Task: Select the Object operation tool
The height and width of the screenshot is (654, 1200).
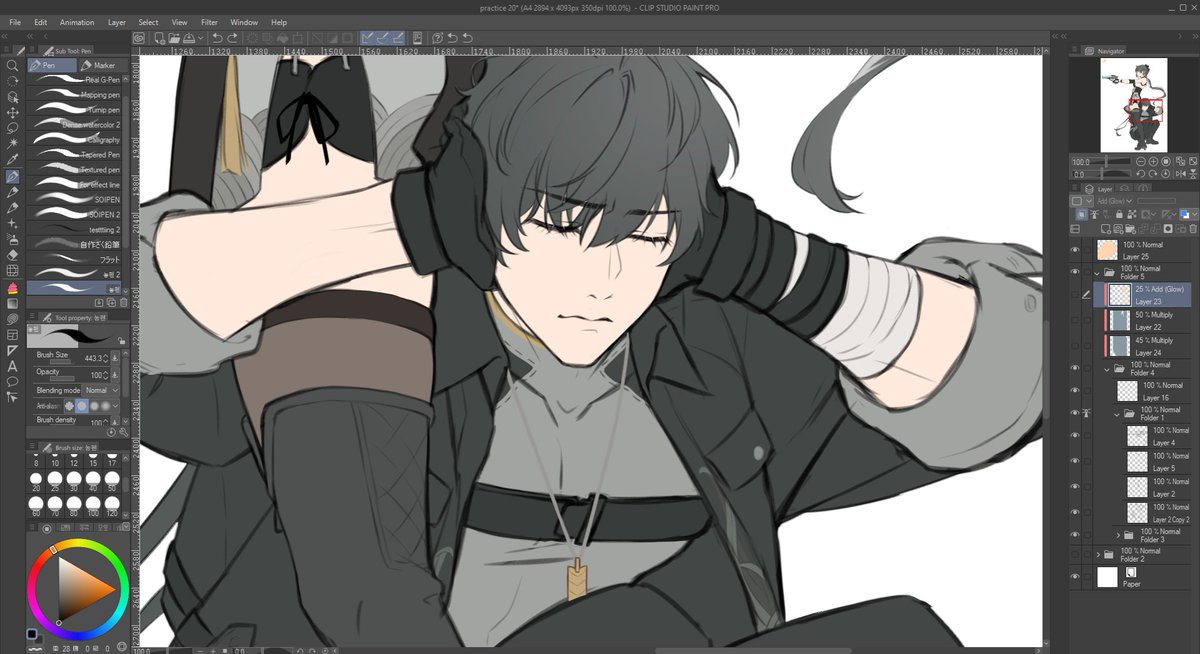Action: coord(13,98)
